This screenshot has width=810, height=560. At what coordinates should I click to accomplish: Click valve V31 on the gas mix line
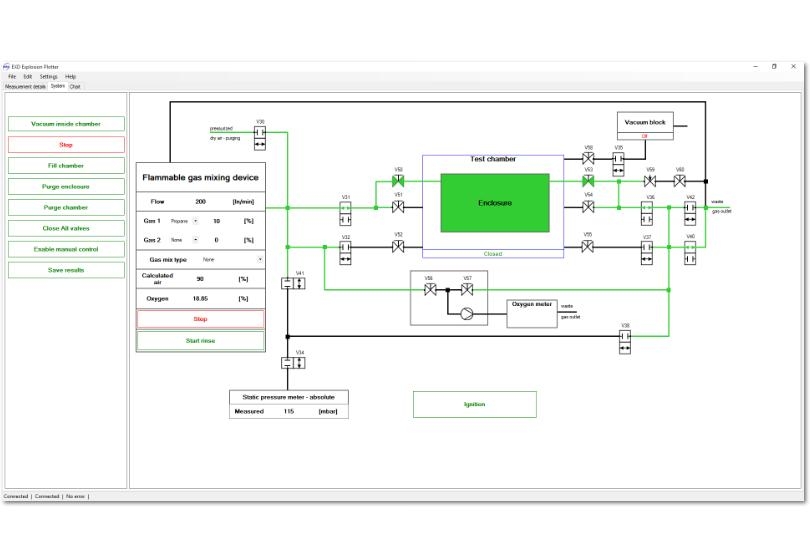pos(346,213)
